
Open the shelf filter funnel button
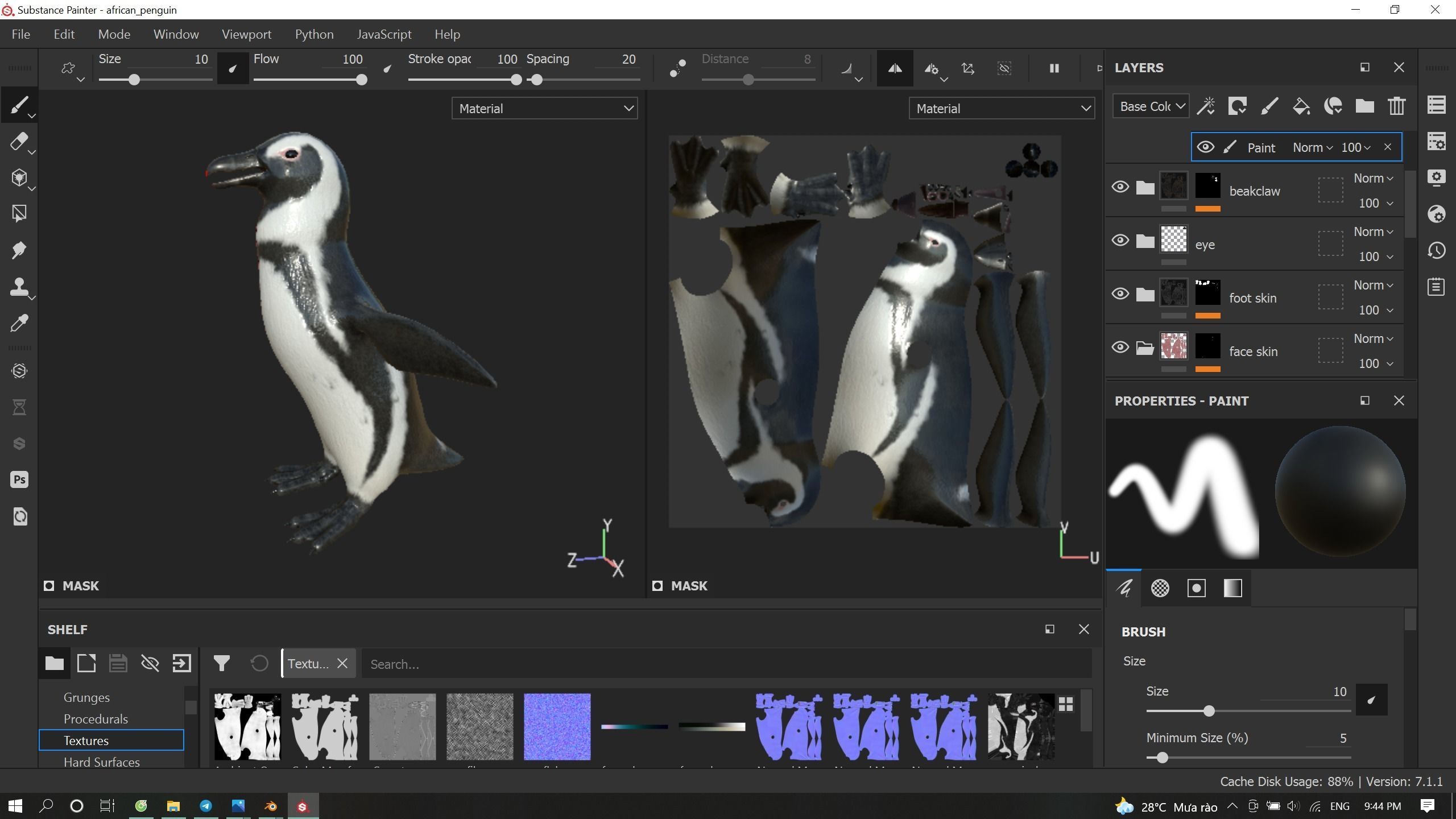tap(222, 663)
